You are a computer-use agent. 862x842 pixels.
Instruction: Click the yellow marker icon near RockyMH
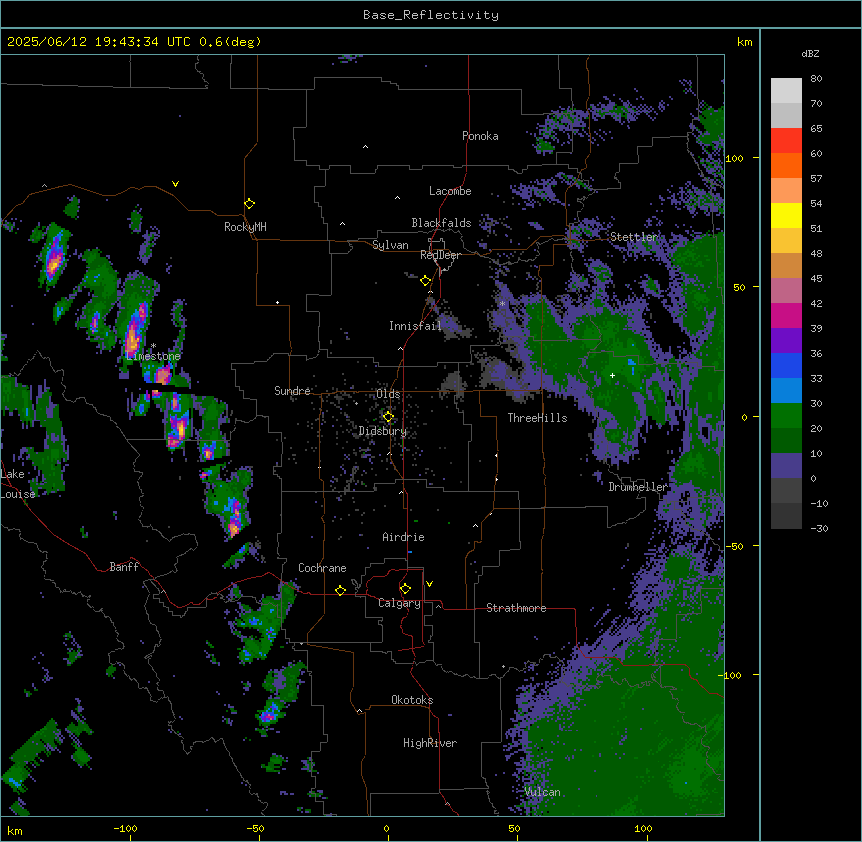(250, 203)
